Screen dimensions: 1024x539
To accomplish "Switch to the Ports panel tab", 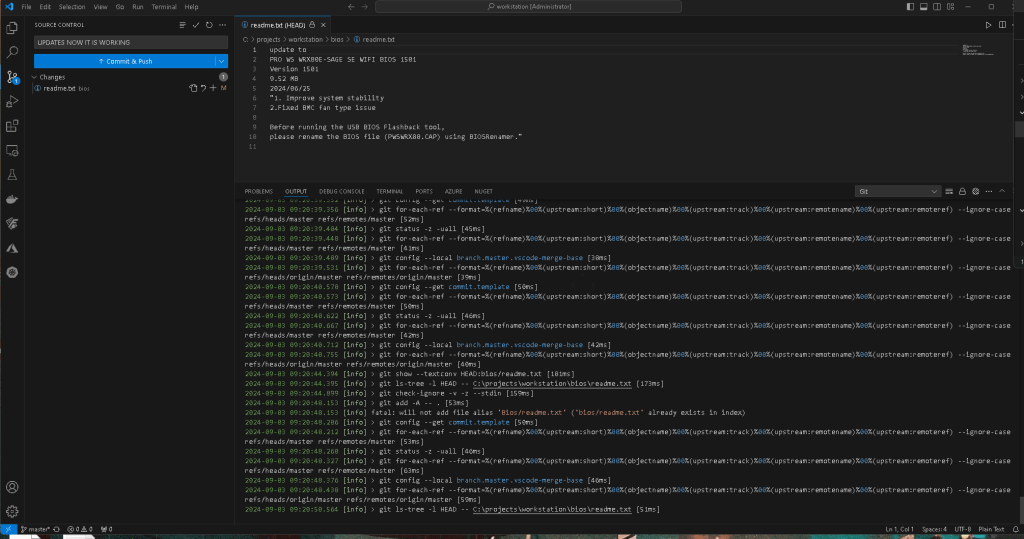I will (x=424, y=191).
